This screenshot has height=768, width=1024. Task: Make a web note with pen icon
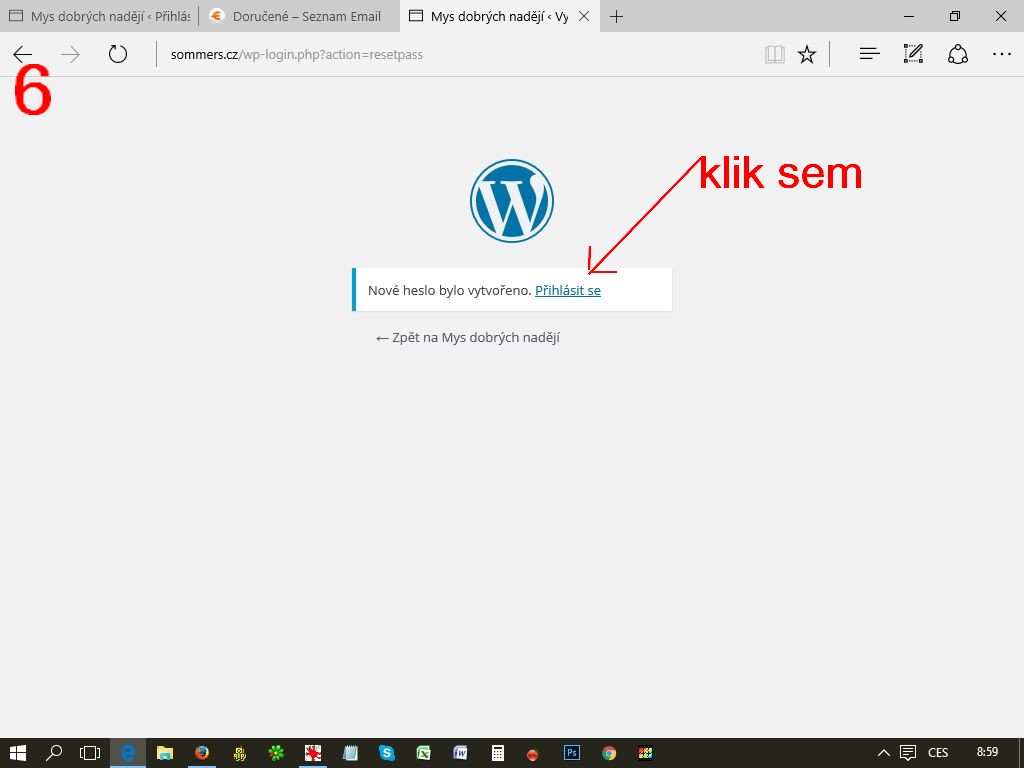913,54
